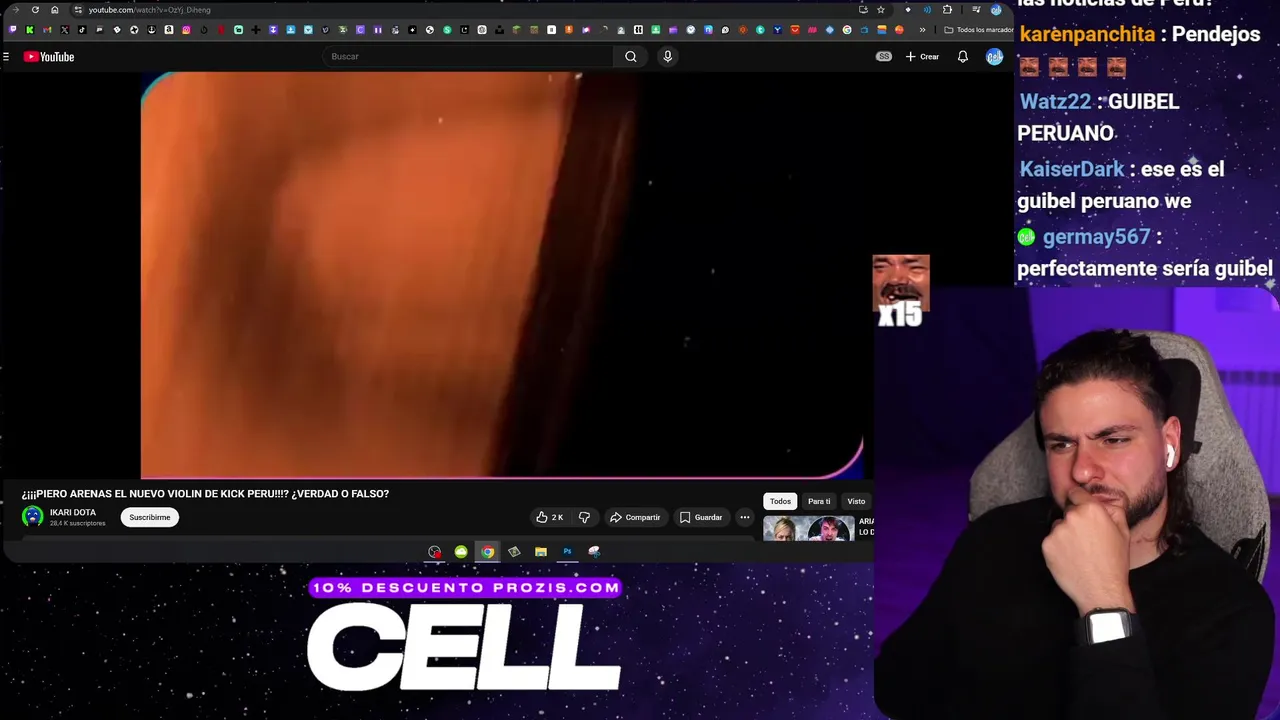Open the IKARI DOTA channel name

(x=73, y=512)
